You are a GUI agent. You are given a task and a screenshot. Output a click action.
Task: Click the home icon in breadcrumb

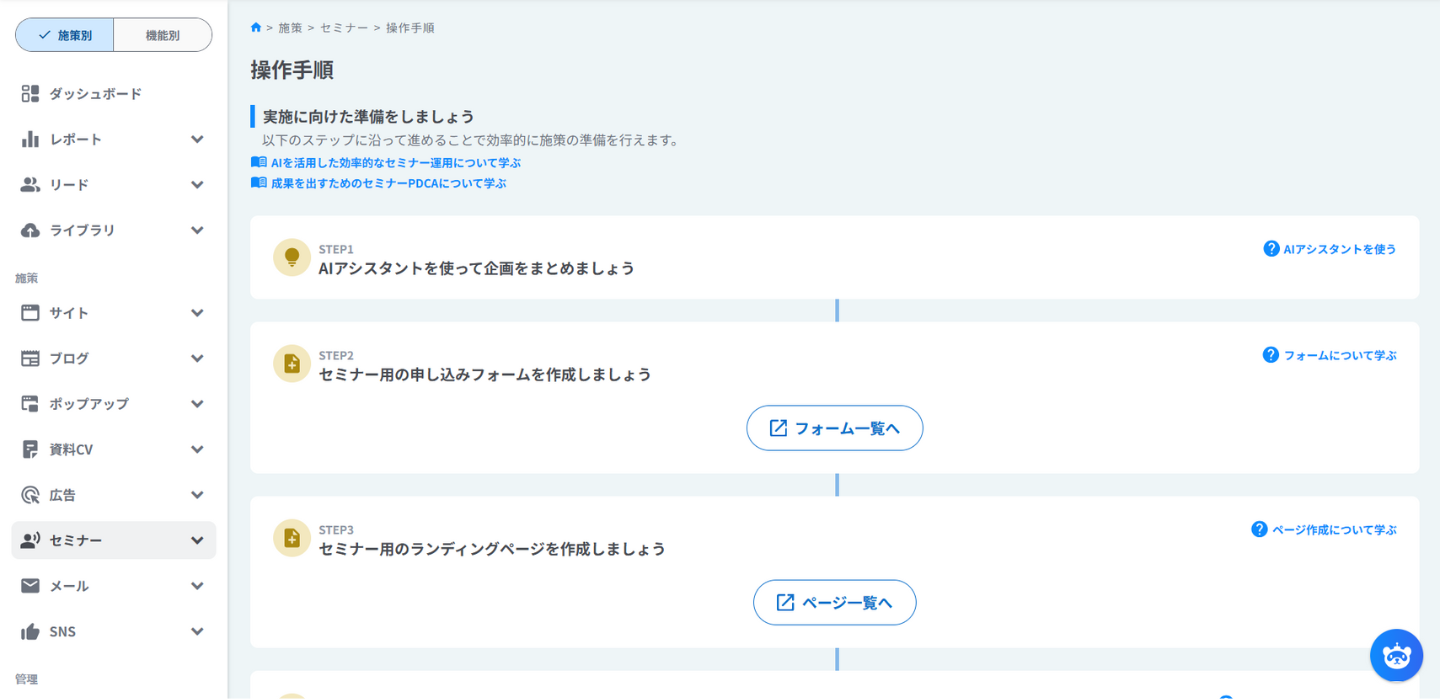(256, 27)
